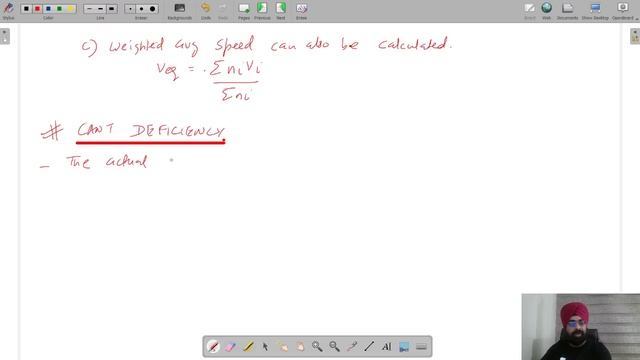The image size is (640, 360).
Task: Open the OpenBoard menu
Action: pyautogui.click(x=623, y=11)
